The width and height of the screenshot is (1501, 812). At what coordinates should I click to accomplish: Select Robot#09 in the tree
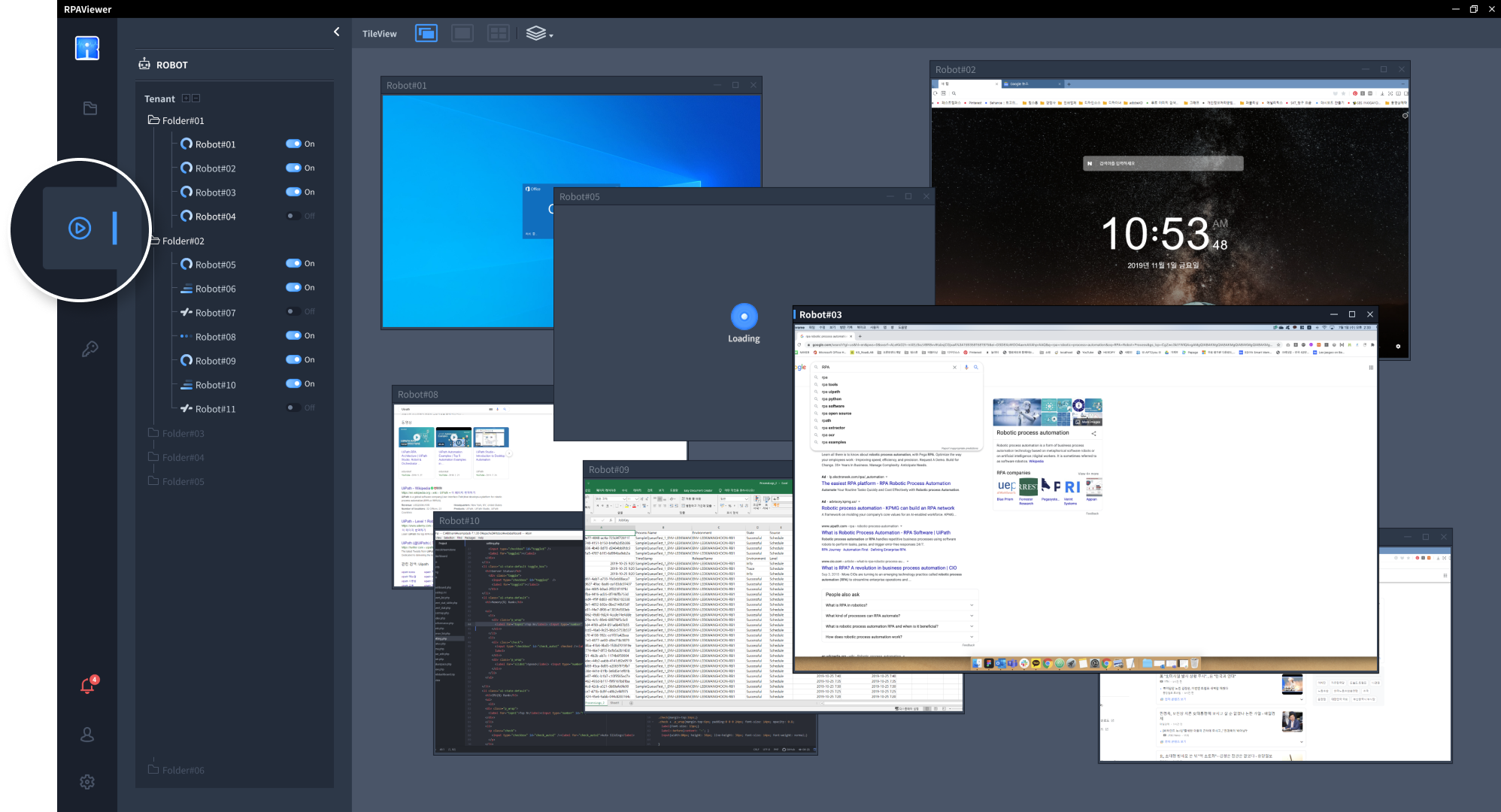(x=215, y=361)
